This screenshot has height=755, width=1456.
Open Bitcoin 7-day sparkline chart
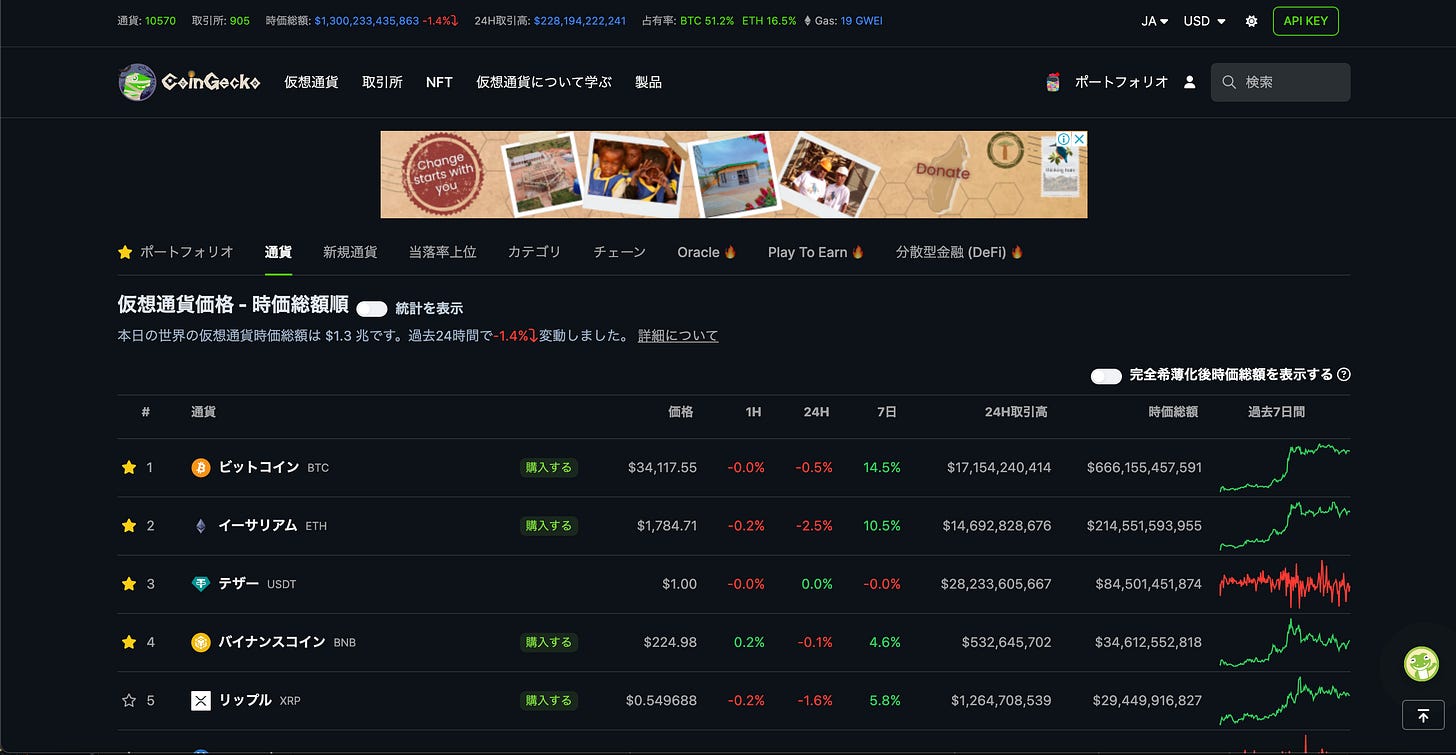click(1284, 467)
